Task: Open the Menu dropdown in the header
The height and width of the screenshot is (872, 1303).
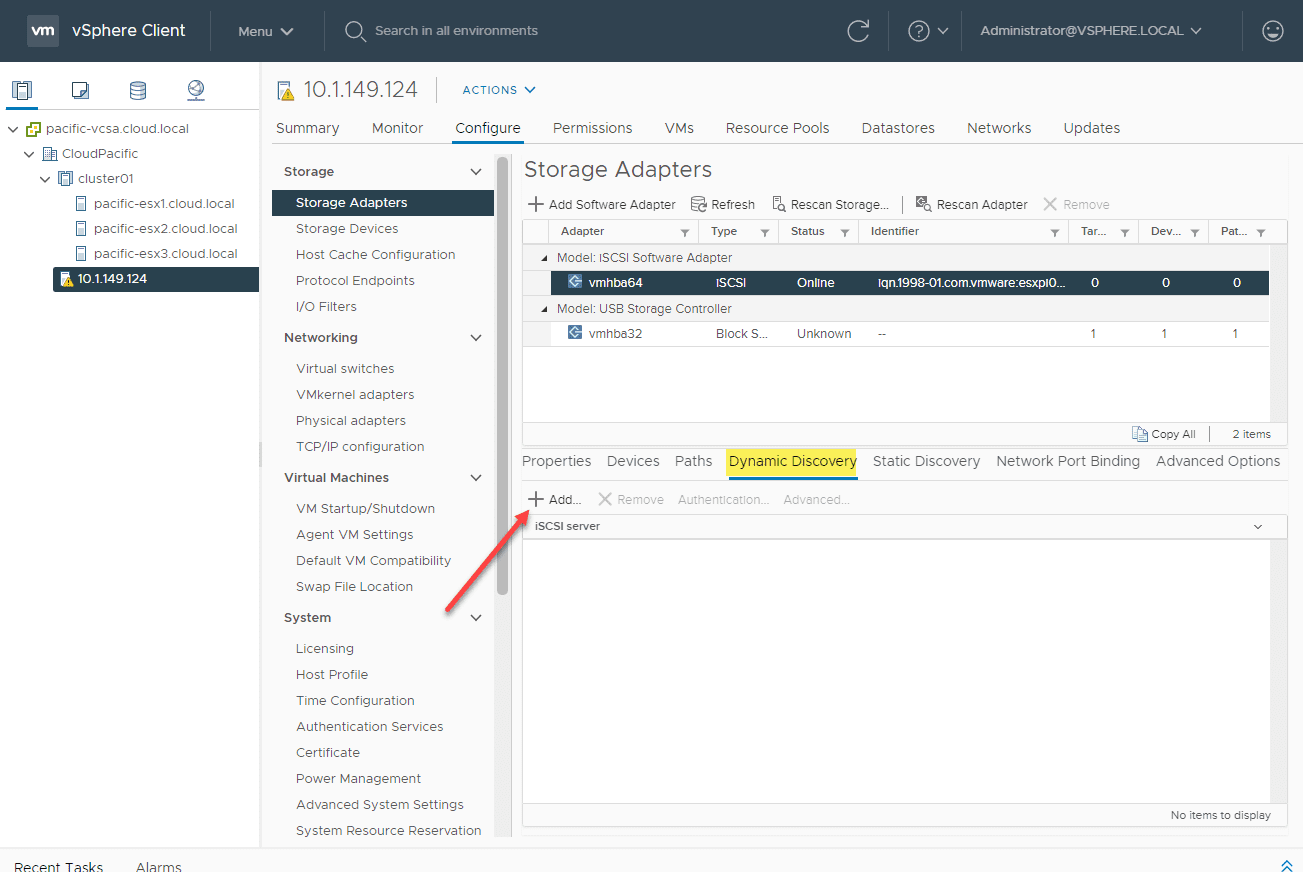Action: 264,31
